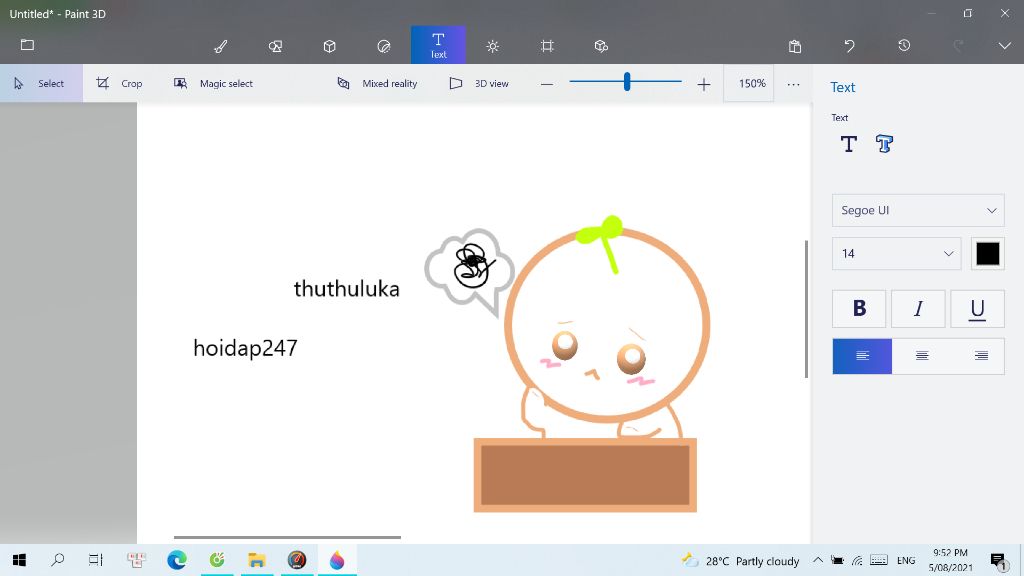Click the Paste icon
Screen dimensions: 1024x576
795,46
